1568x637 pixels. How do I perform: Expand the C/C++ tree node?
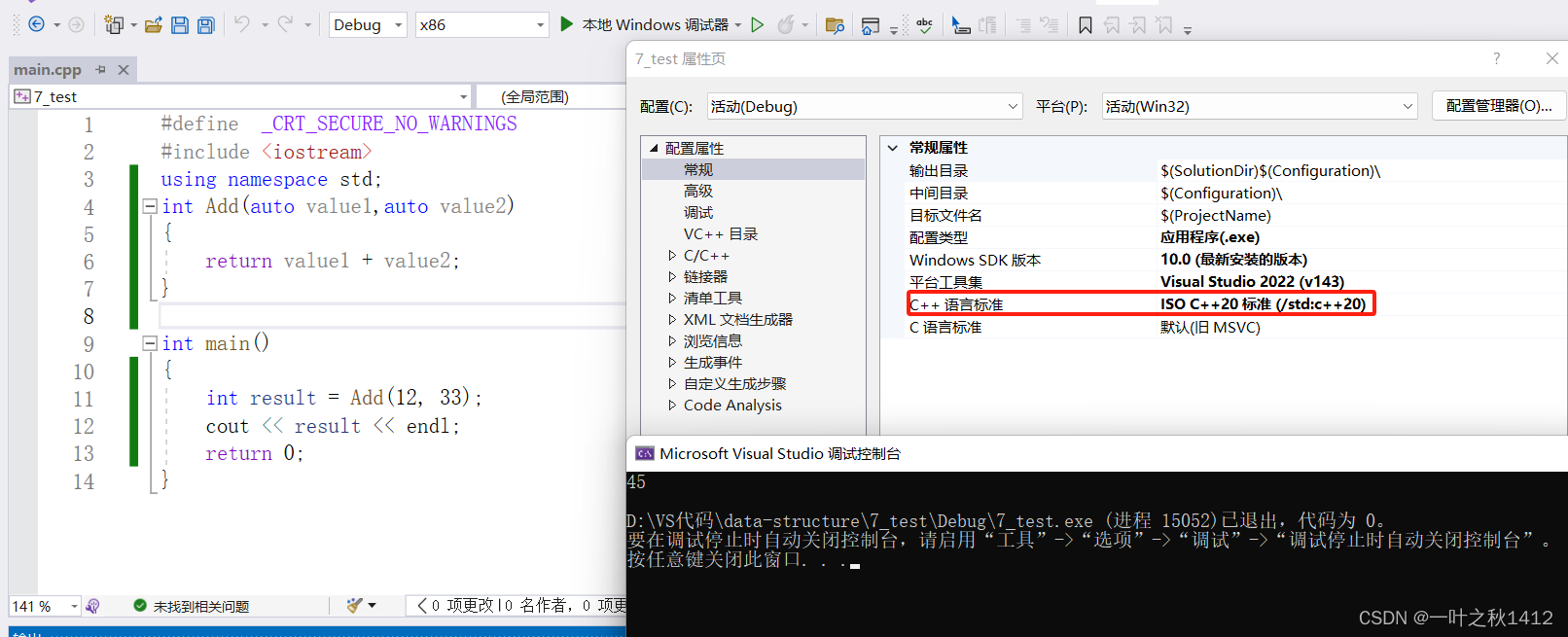coord(672,255)
